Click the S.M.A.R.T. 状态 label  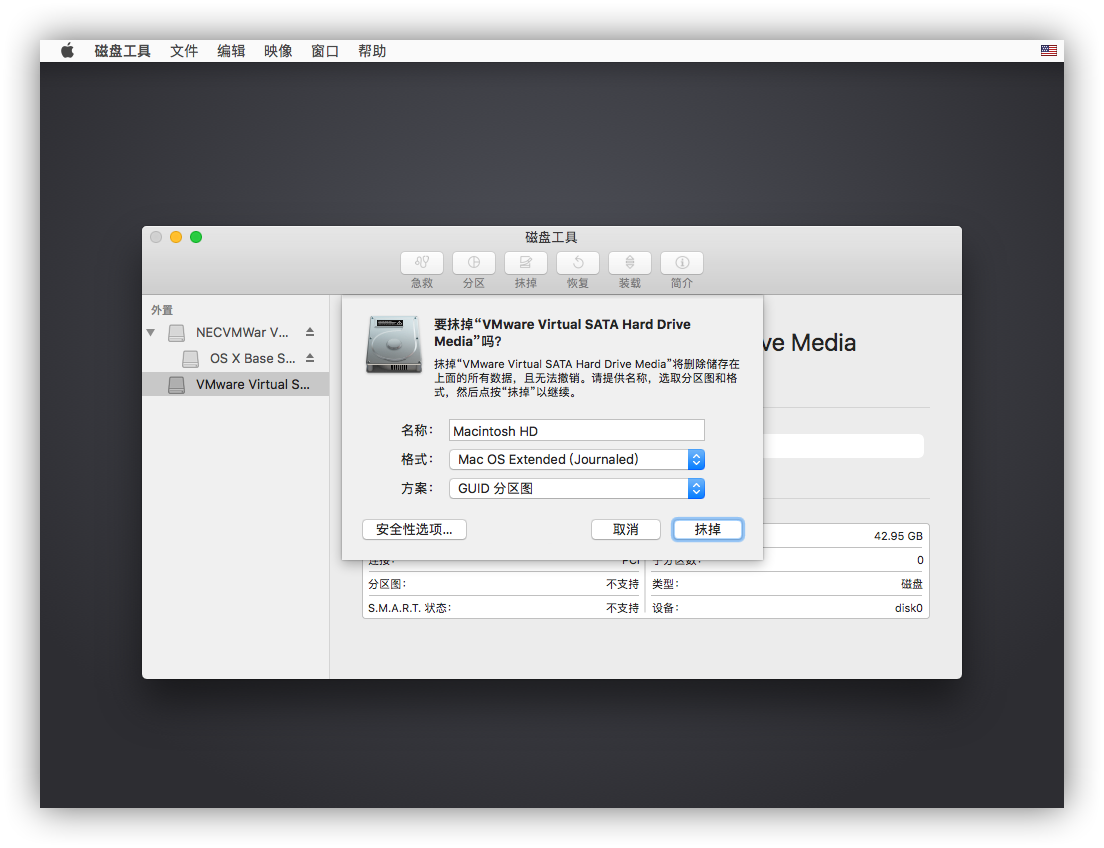(x=409, y=608)
